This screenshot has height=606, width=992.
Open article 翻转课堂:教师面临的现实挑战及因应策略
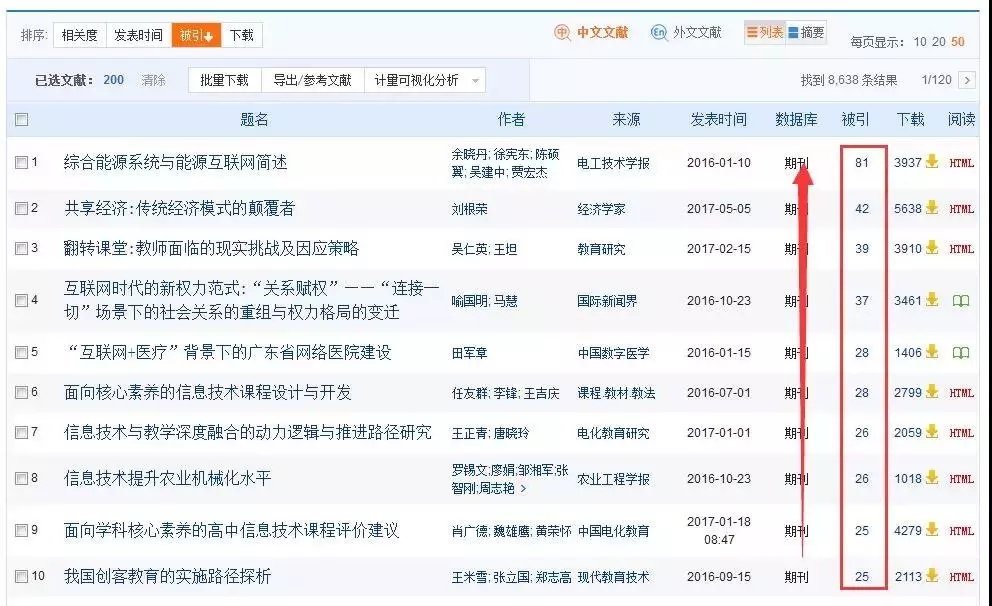pos(211,248)
